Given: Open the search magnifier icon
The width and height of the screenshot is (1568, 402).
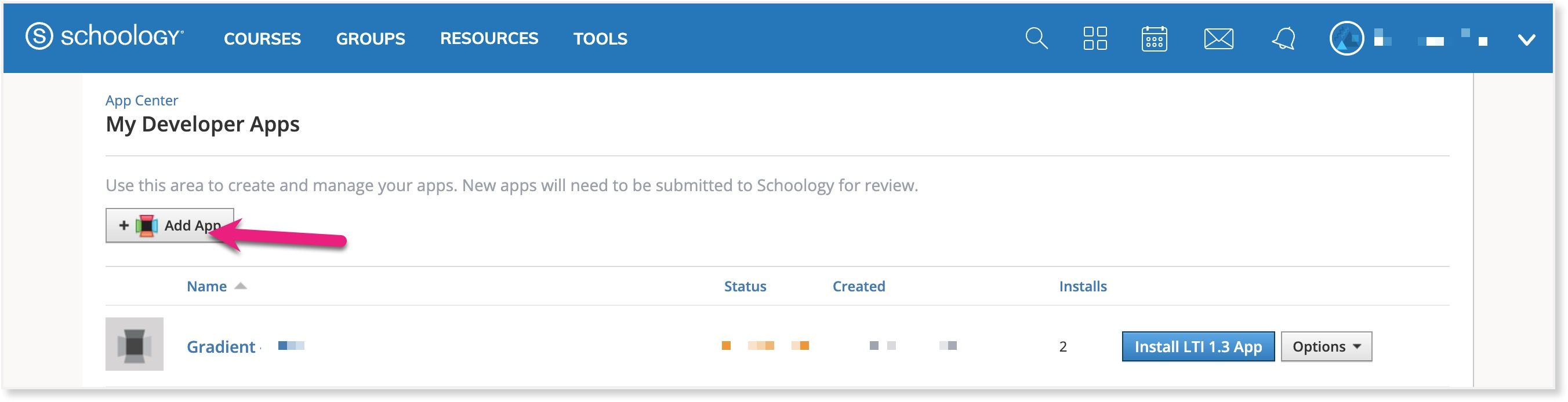Looking at the screenshot, I should click(1036, 38).
